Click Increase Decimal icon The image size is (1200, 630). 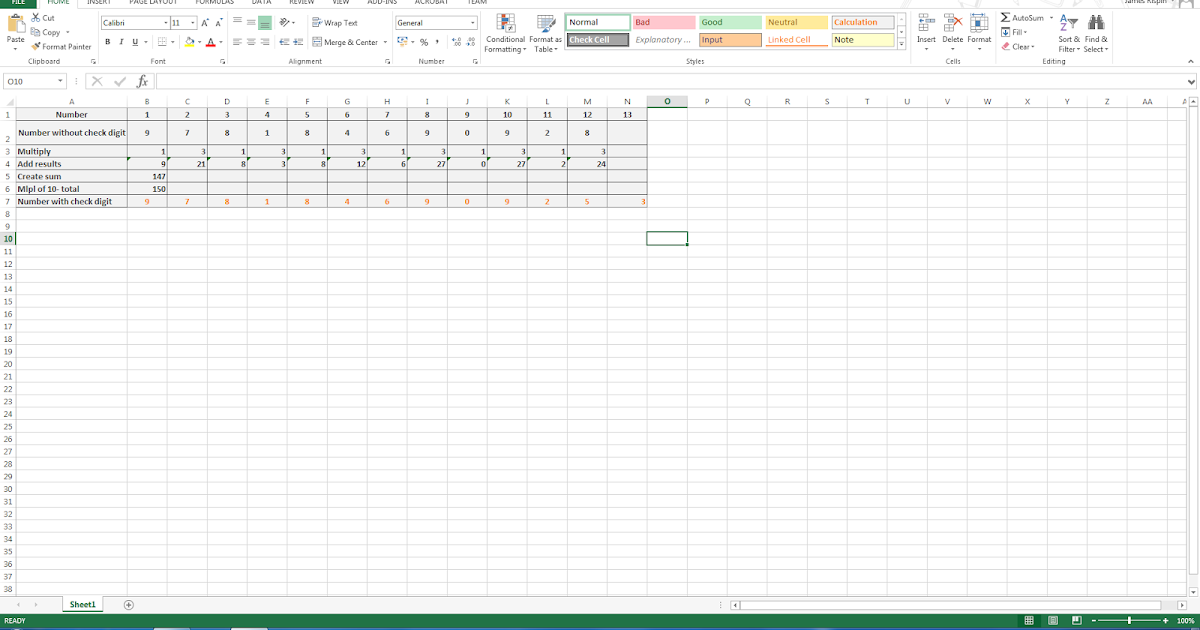(x=456, y=42)
